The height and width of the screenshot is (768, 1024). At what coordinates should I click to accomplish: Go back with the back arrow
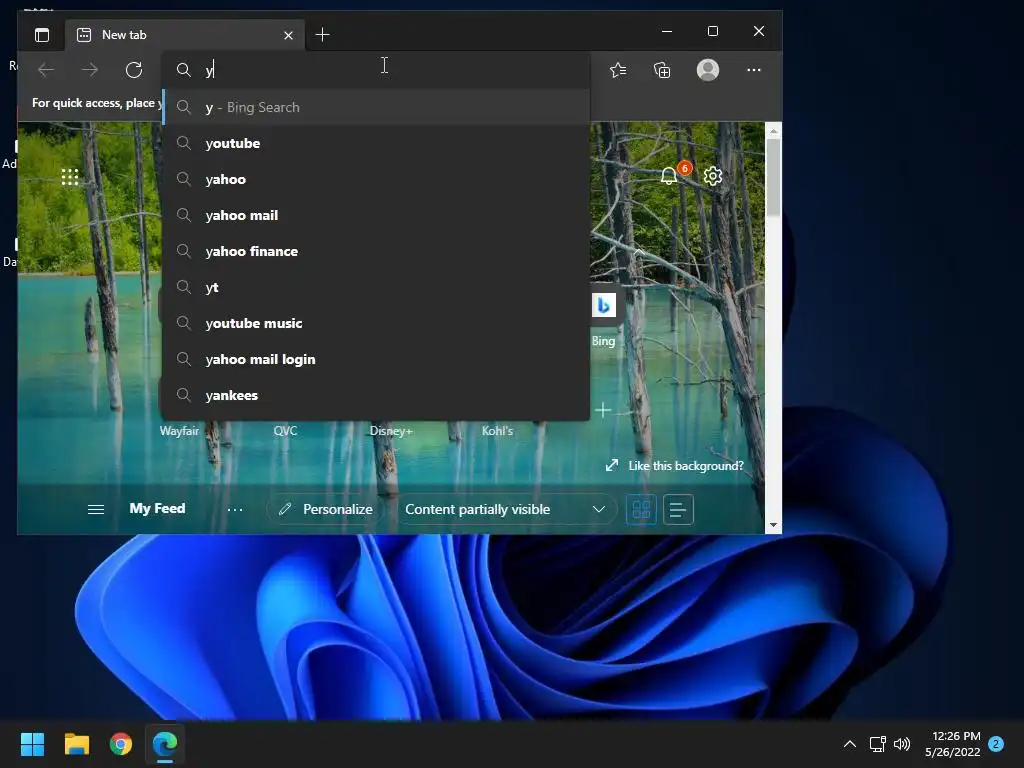click(x=46, y=70)
